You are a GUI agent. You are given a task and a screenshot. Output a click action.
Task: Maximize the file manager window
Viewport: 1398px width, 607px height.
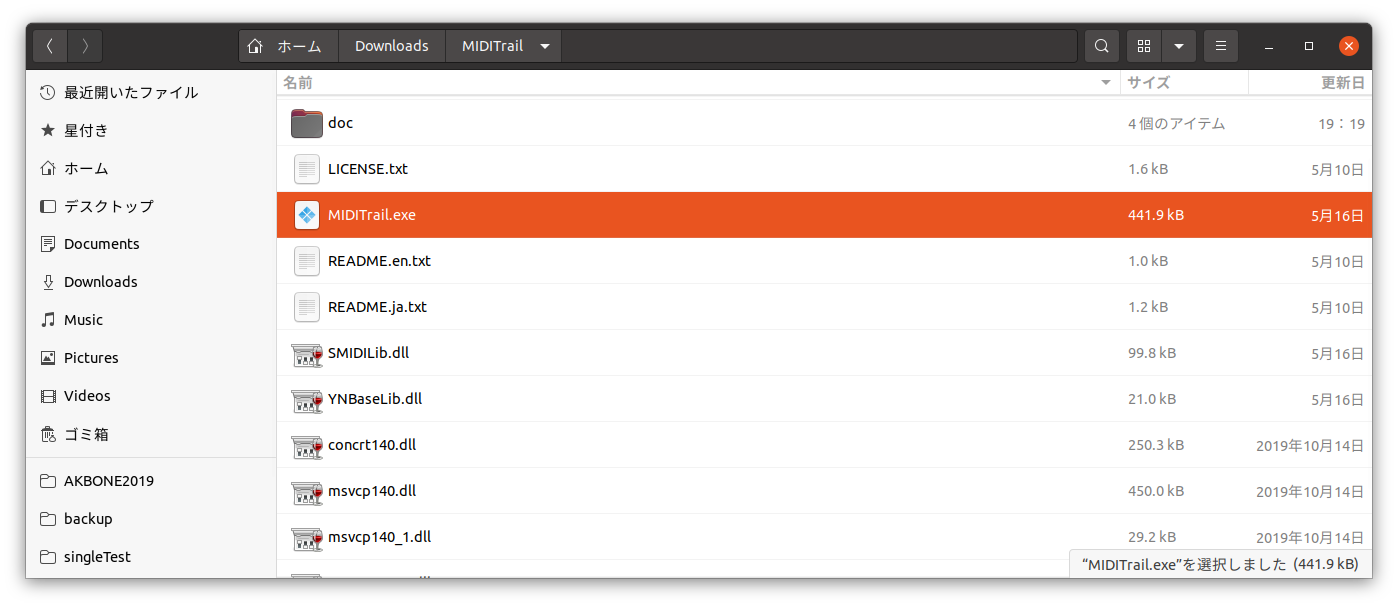[1309, 46]
